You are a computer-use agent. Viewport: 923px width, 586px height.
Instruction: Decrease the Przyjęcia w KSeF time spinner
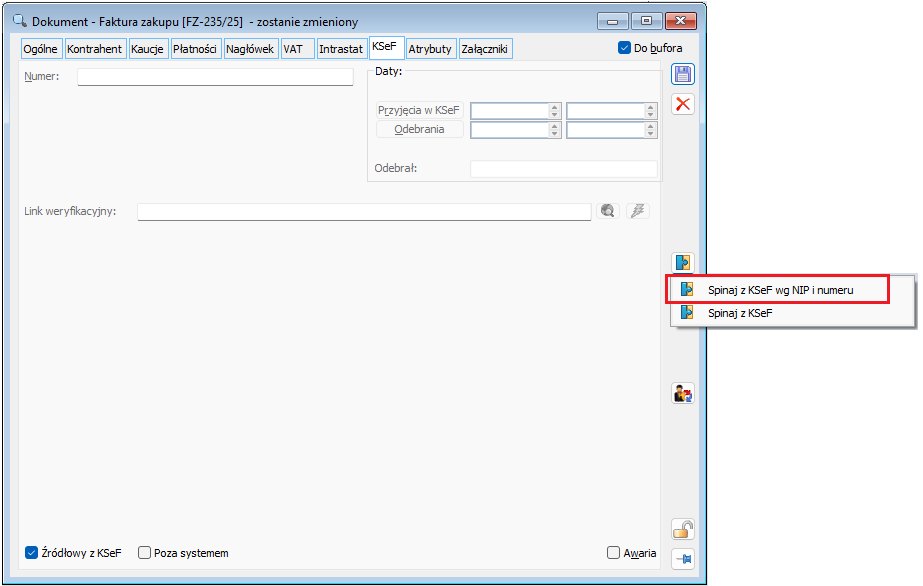650,115
